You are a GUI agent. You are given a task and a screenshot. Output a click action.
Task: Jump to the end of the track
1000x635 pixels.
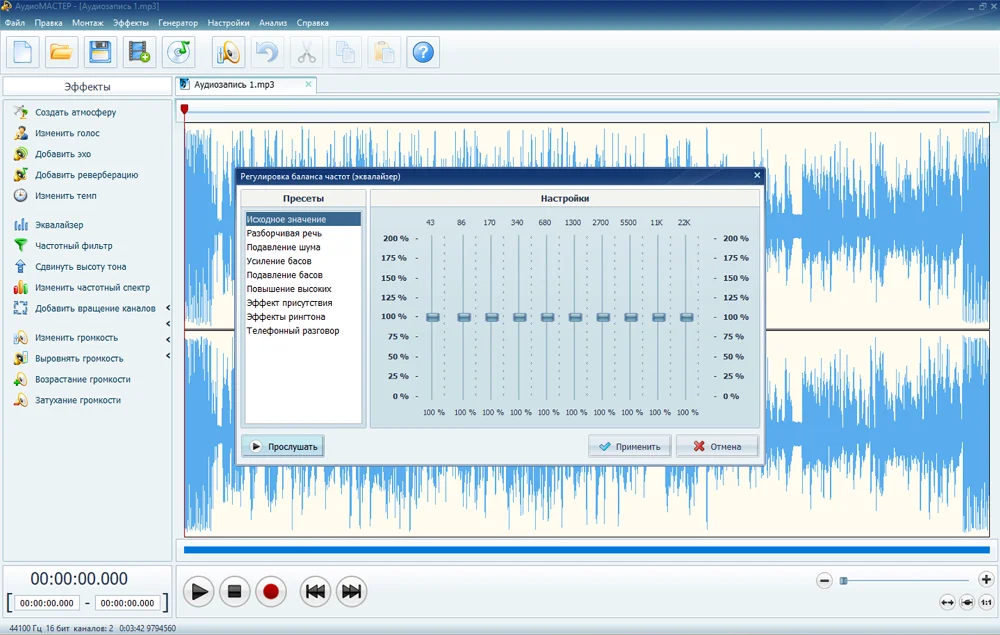coord(351,591)
